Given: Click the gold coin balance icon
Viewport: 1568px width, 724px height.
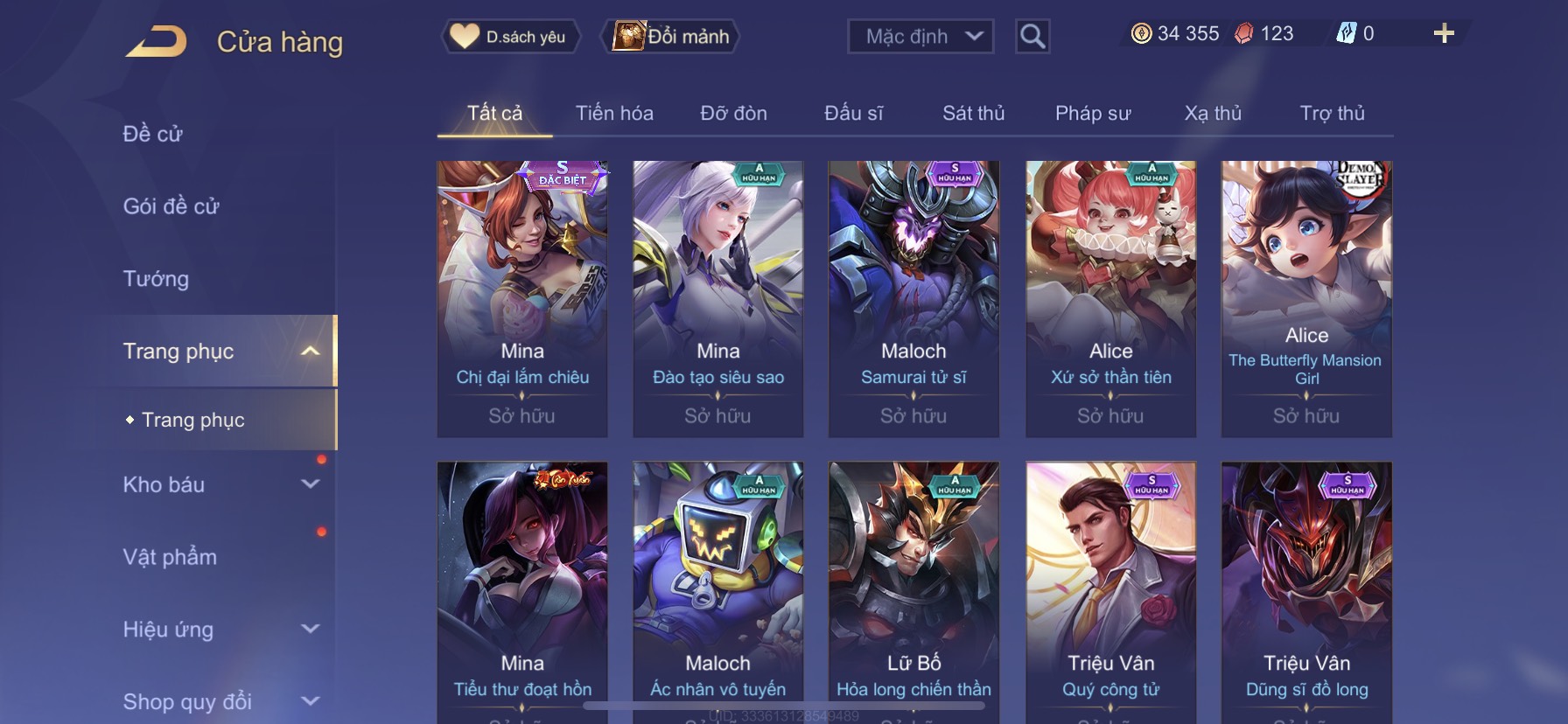Looking at the screenshot, I should (1141, 33).
